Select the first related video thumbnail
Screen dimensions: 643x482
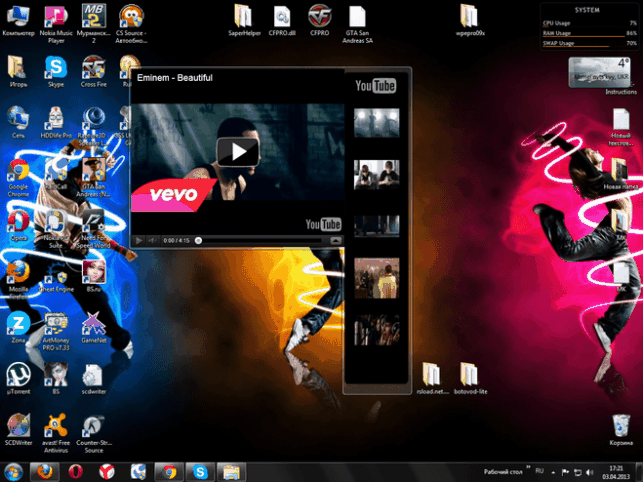(x=376, y=123)
